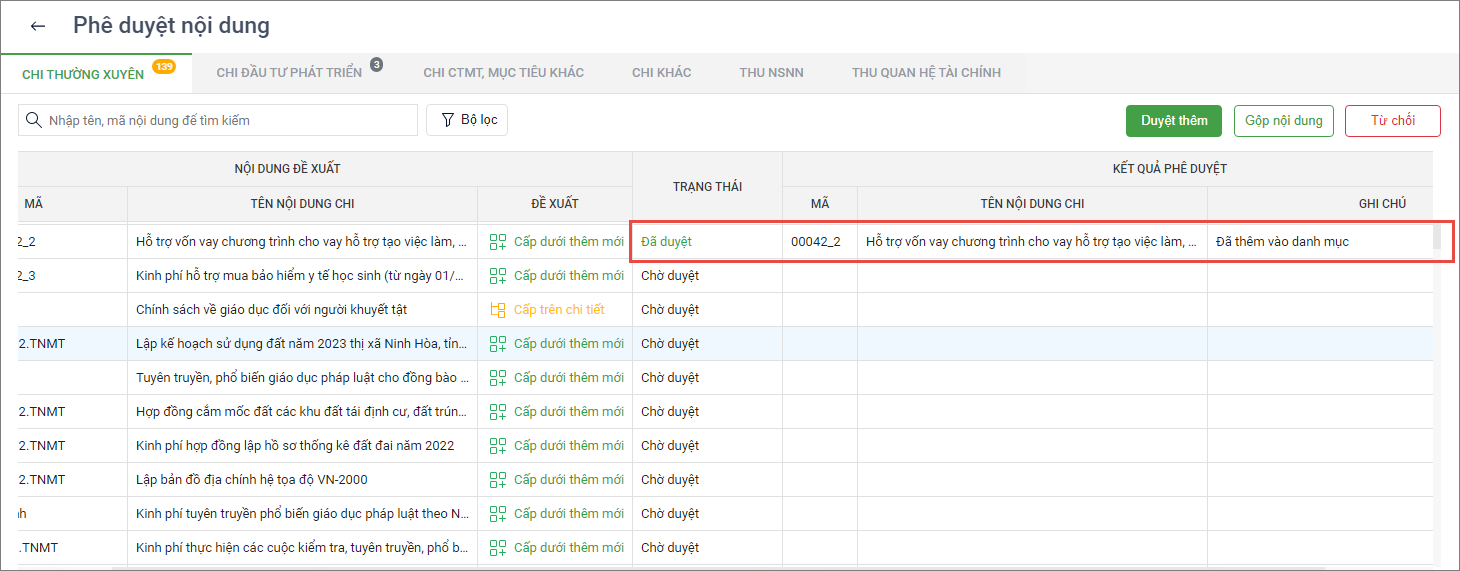Screen dimensions: 1460x571
Task: Click the Gộp nội dung button
Action: 1283,121
